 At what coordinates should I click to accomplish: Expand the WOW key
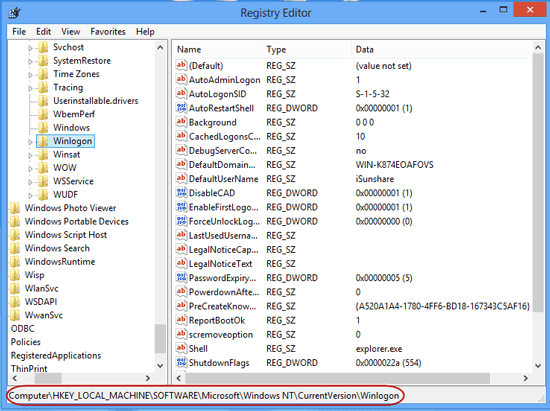point(30,168)
